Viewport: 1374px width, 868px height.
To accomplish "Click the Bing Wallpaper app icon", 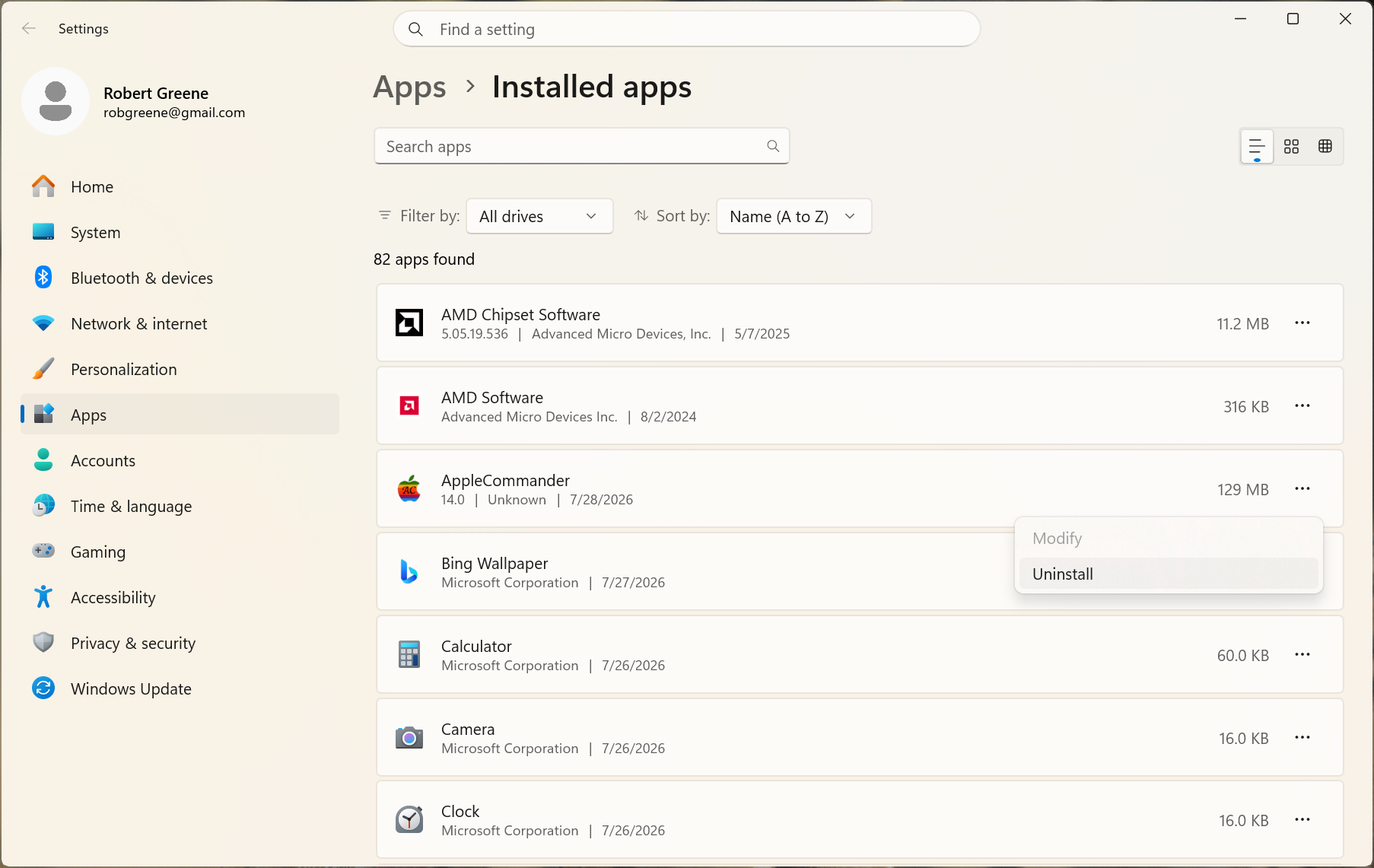I will (x=409, y=571).
